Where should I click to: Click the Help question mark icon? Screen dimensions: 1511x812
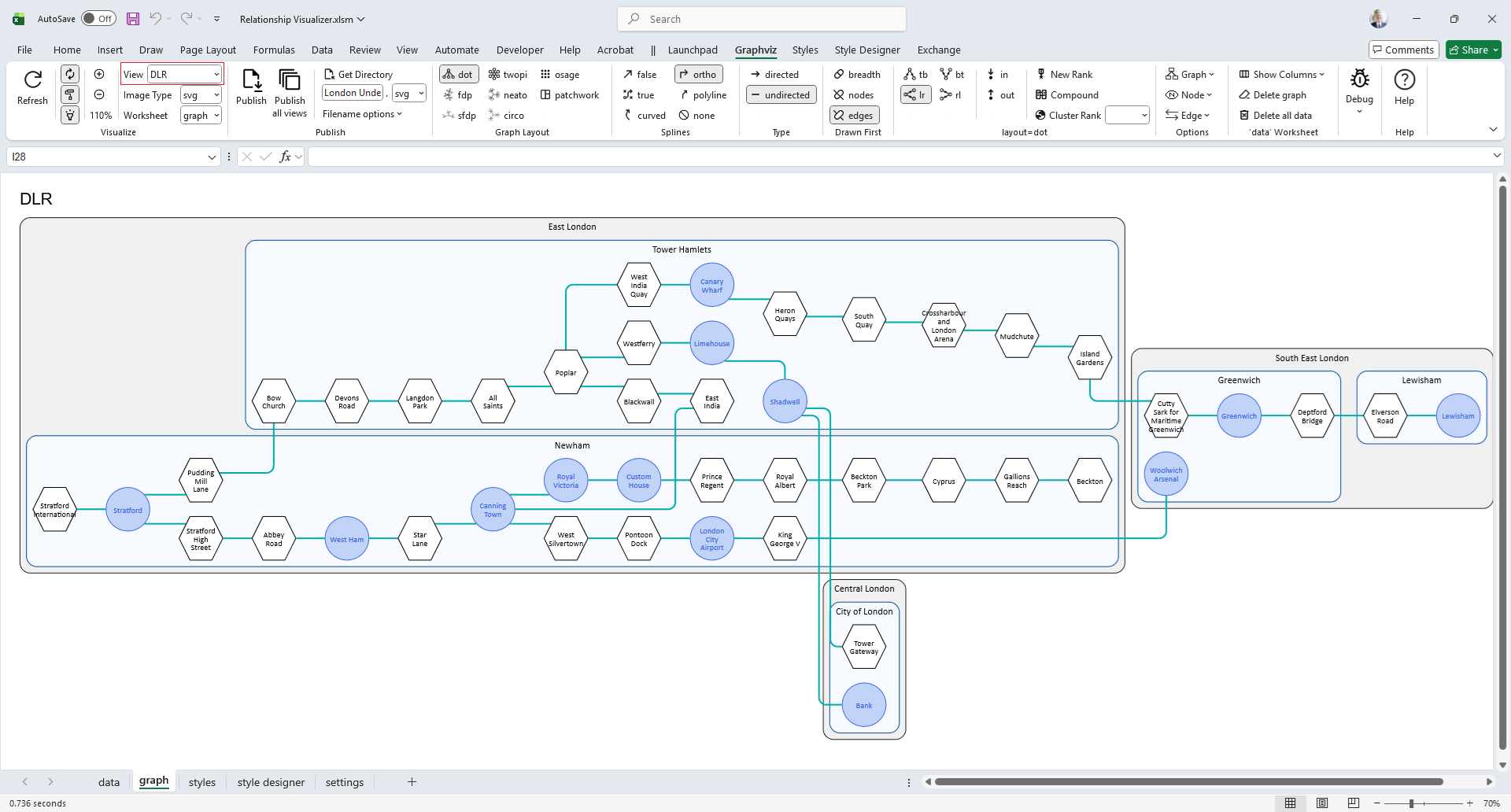coord(1404,80)
